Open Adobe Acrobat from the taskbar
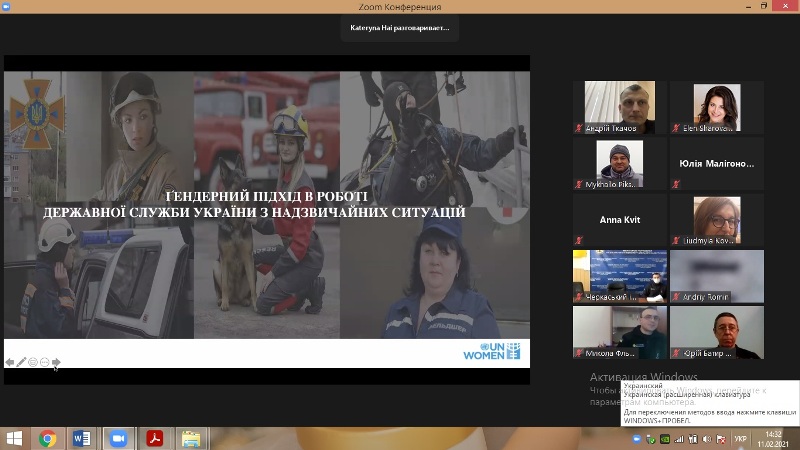 [154, 438]
